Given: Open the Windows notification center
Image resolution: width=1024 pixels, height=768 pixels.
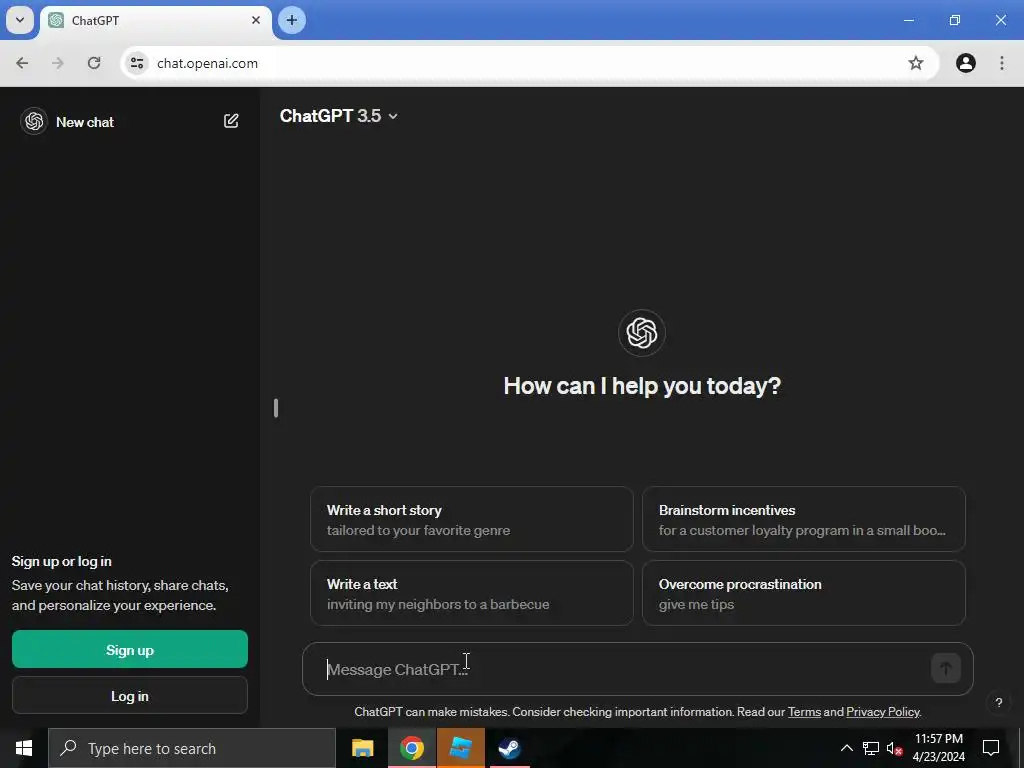Looking at the screenshot, I should pos(991,748).
